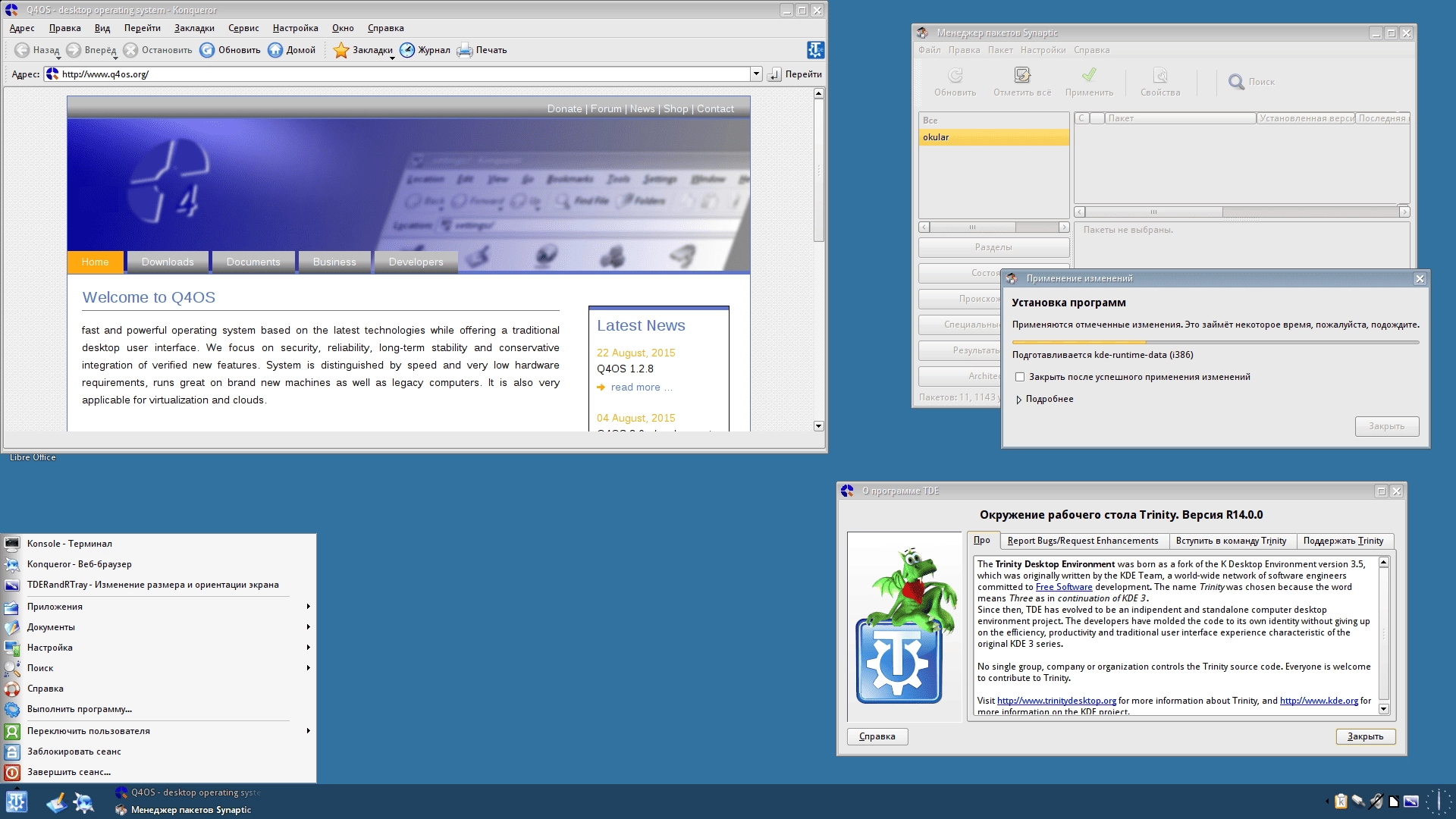Image resolution: width=1456 pixels, height=819 pixels.
Task: Click the Forum link on Q4OS page
Action: pyautogui.click(x=606, y=109)
